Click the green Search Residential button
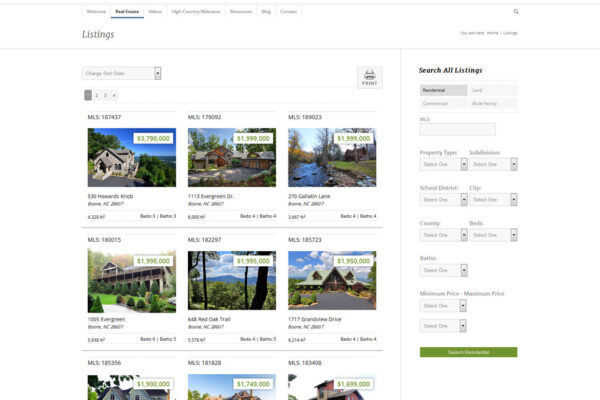The height and width of the screenshot is (400, 600). (468, 352)
